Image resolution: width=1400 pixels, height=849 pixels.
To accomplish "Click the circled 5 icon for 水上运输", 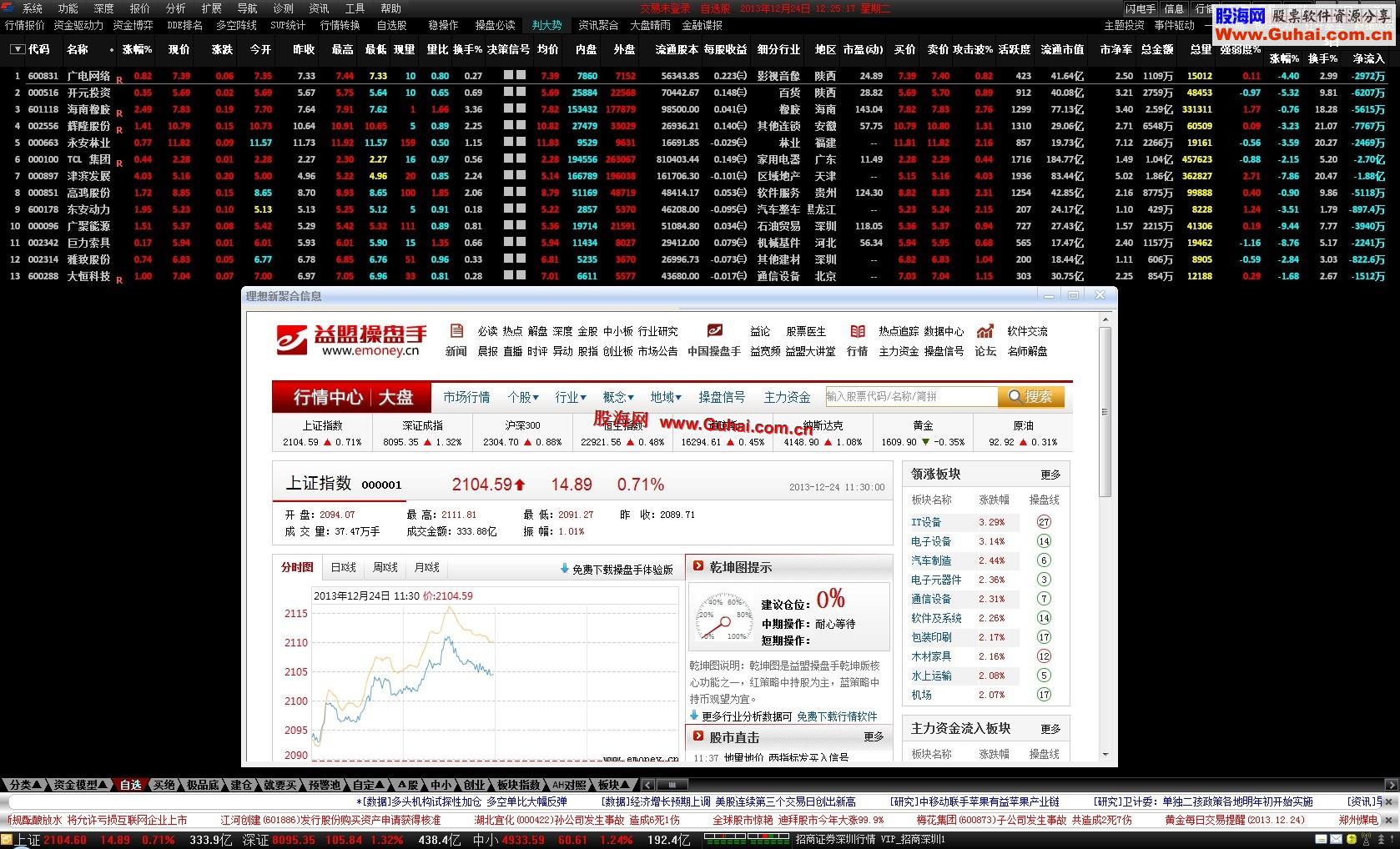I will click(1044, 676).
